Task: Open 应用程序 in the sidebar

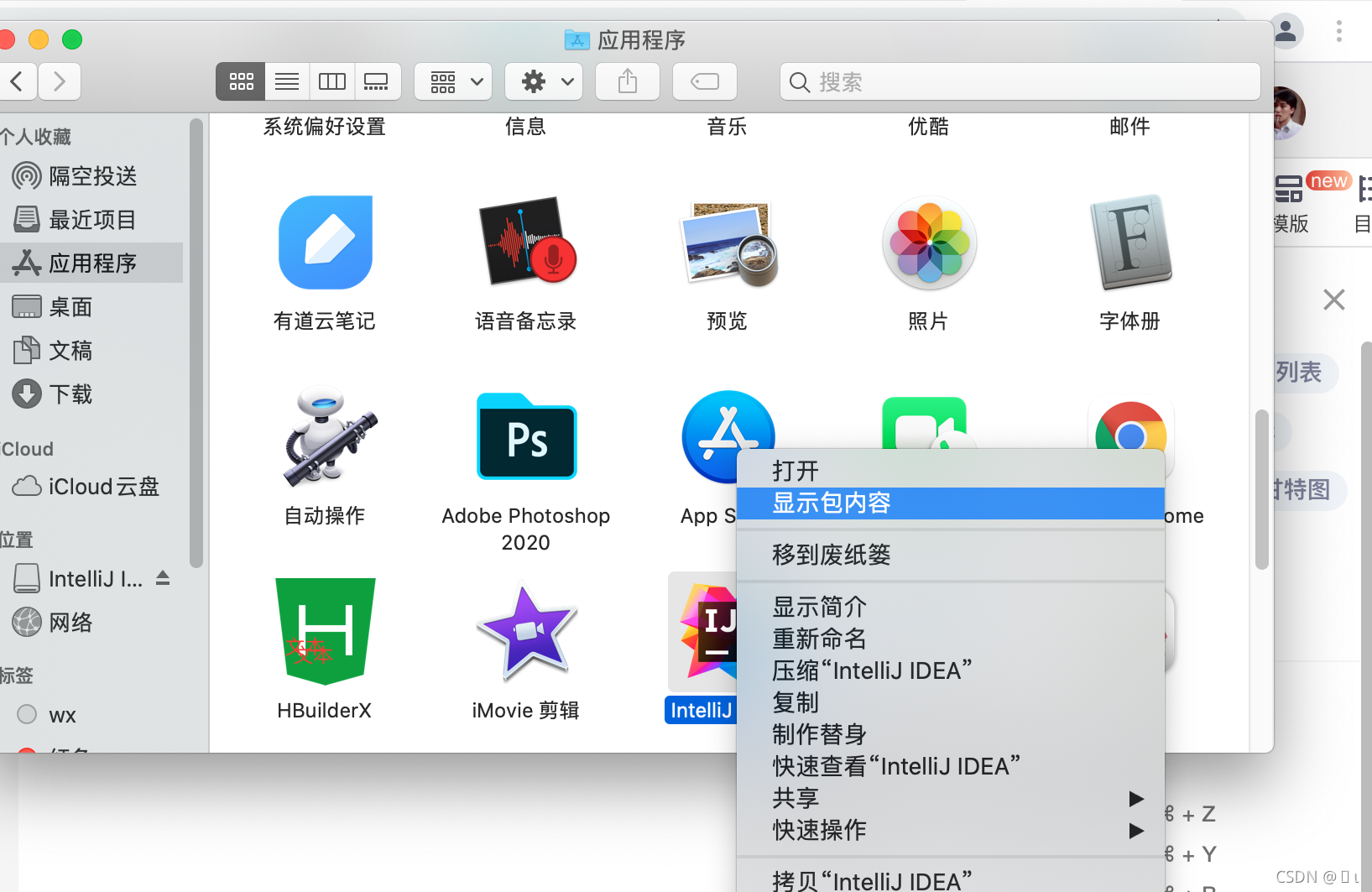Action: tap(91, 263)
